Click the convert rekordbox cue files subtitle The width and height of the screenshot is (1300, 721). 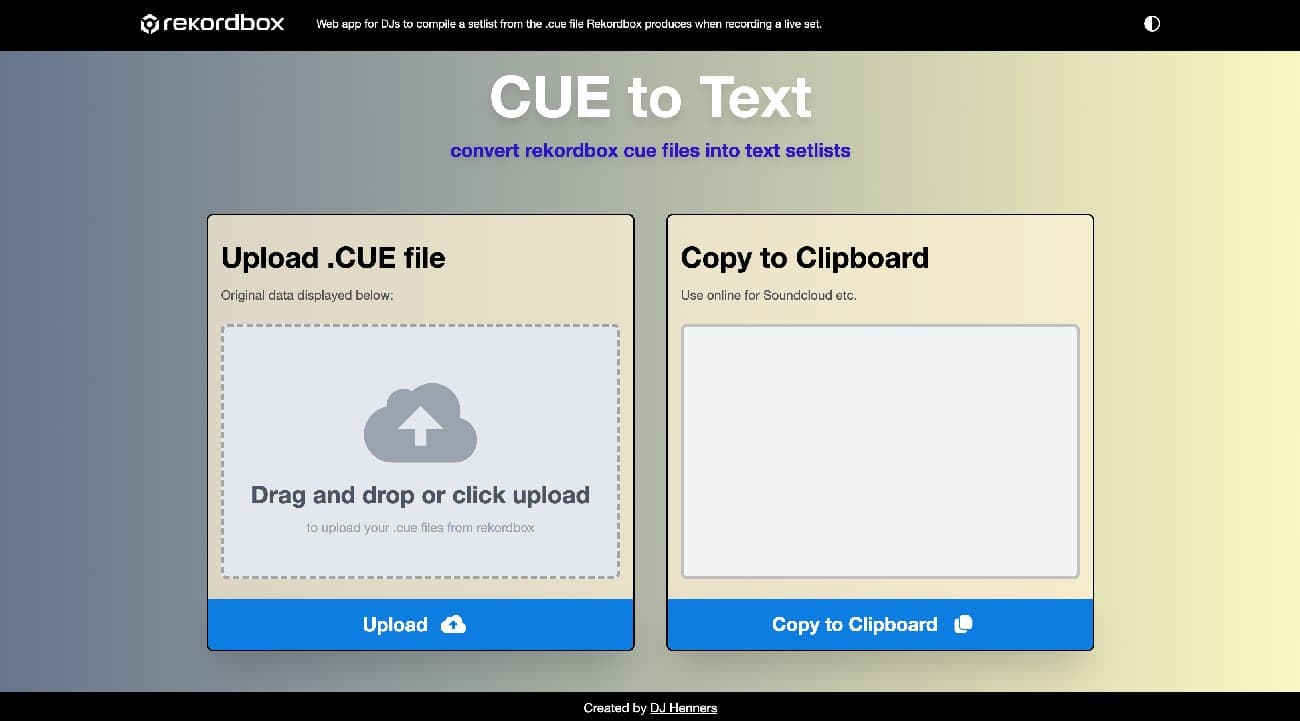coord(650,150)
